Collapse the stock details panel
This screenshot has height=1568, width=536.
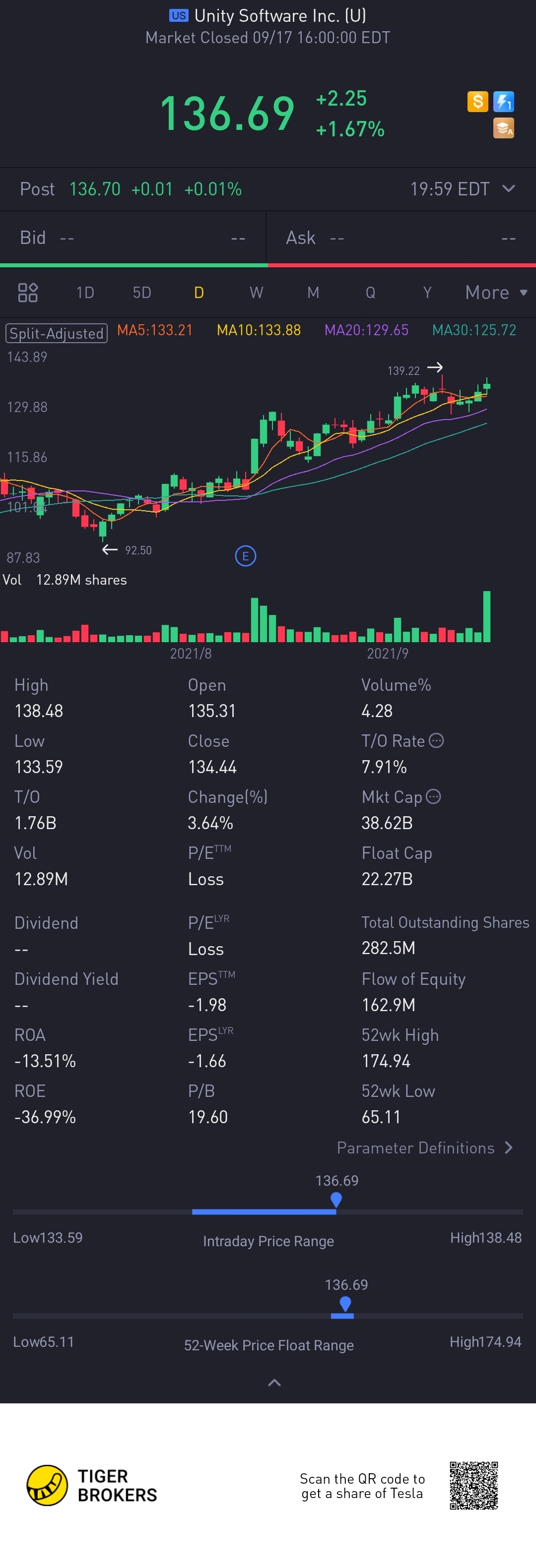pyautogui.click(x=275, y=1383)
